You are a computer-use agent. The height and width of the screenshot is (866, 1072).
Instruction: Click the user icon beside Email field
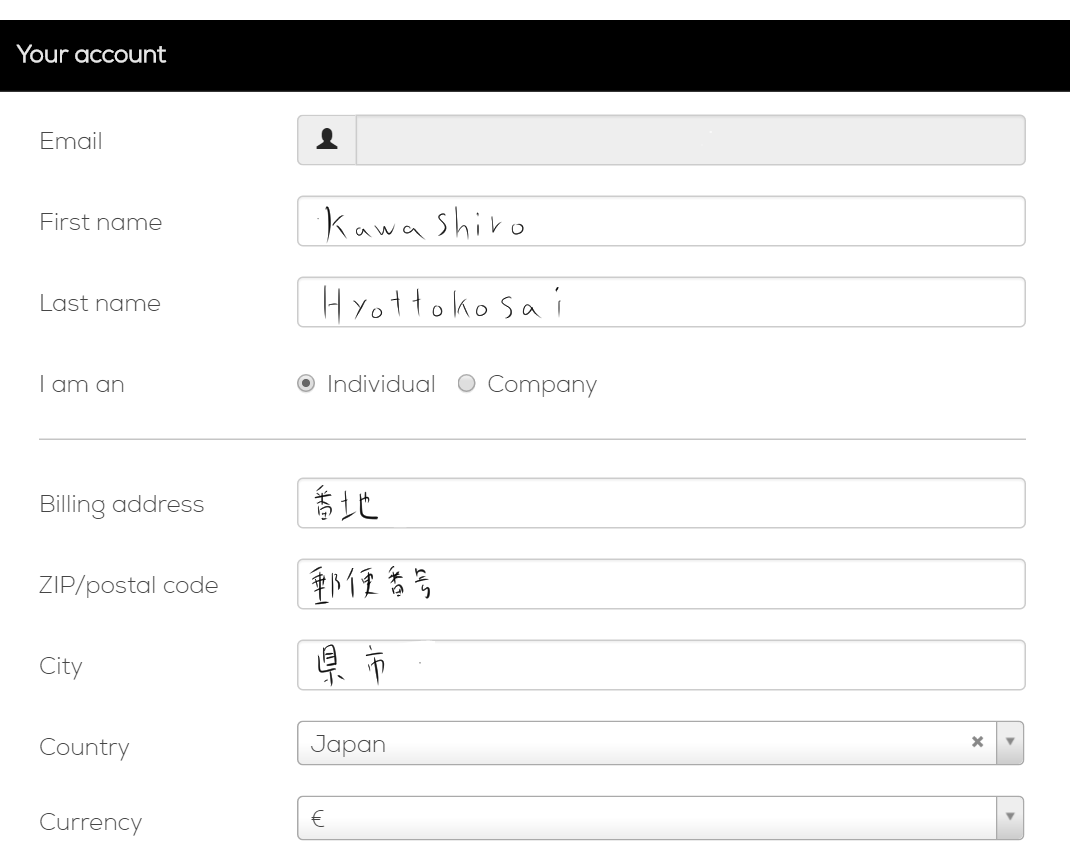327,140
